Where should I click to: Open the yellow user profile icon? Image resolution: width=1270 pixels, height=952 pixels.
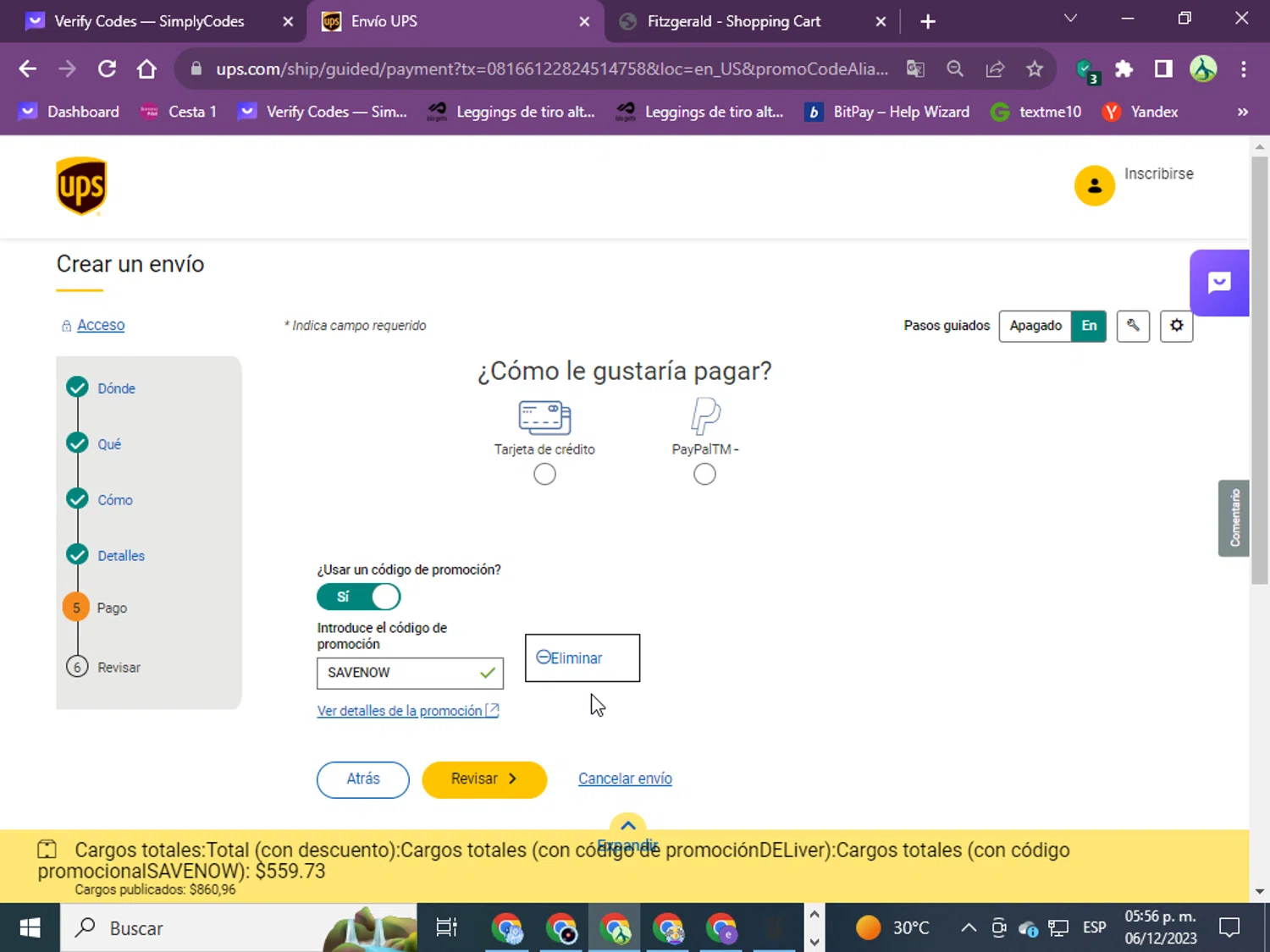pyautogui.click(x=1094, y=185)
